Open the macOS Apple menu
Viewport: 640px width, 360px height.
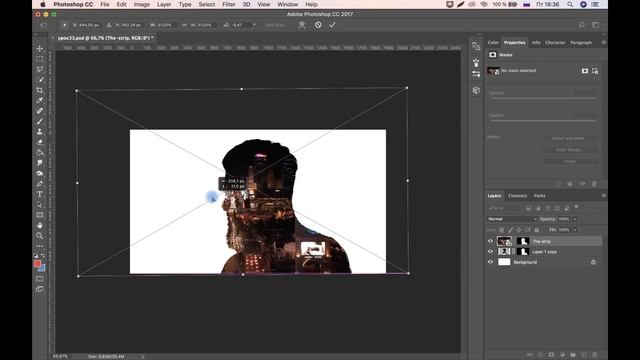tap(42, 4)
